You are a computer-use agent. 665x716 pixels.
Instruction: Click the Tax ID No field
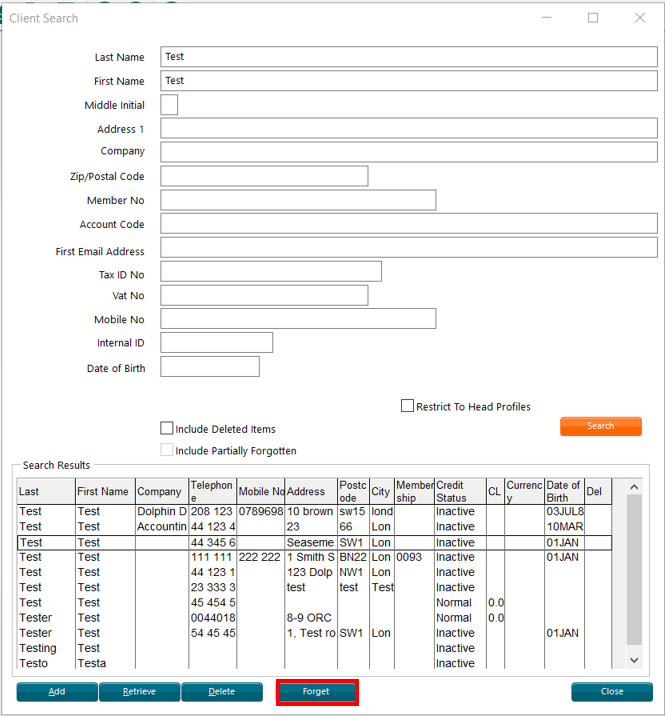(271, 271)
